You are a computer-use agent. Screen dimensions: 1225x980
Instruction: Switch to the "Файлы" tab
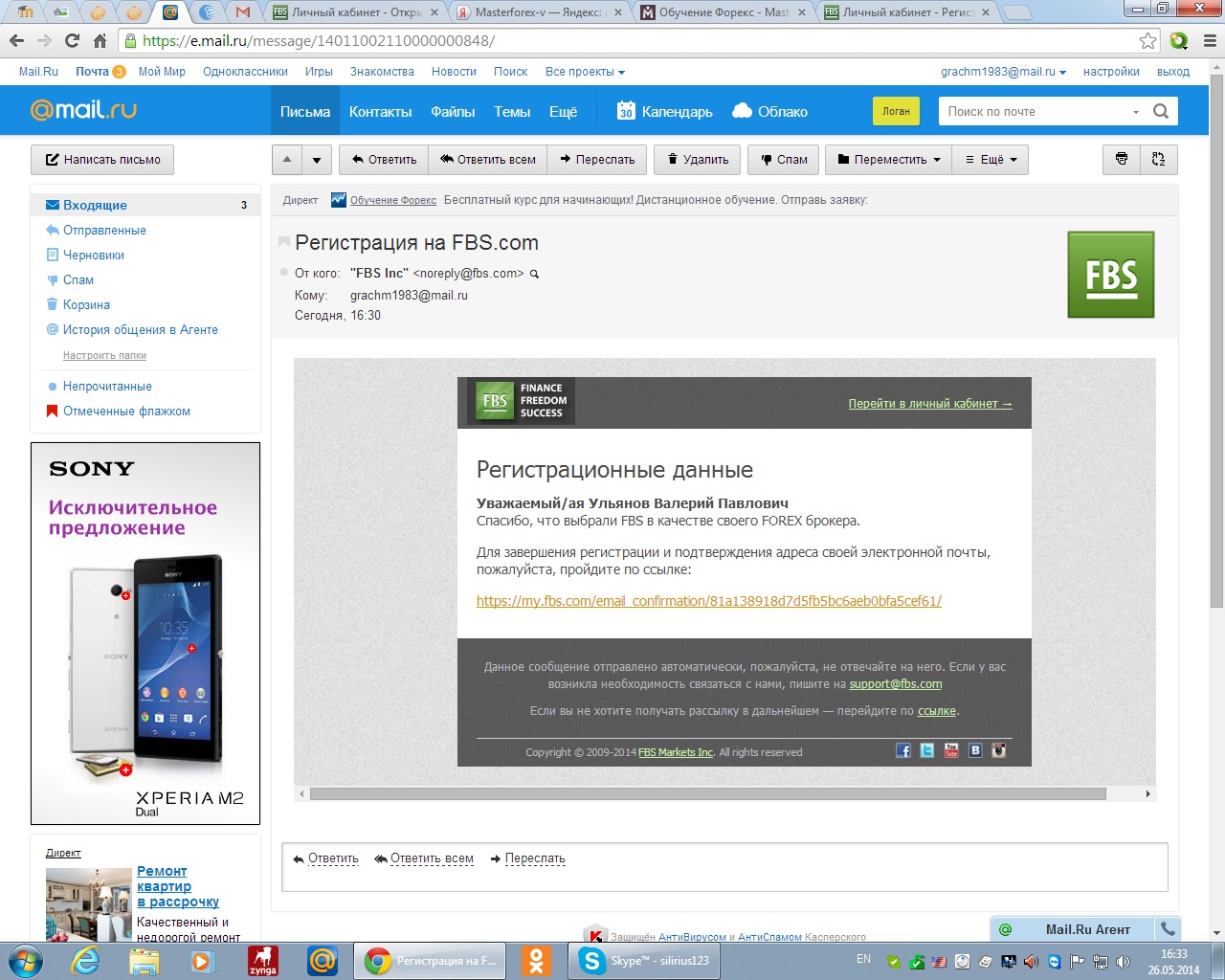click(453, 112)
